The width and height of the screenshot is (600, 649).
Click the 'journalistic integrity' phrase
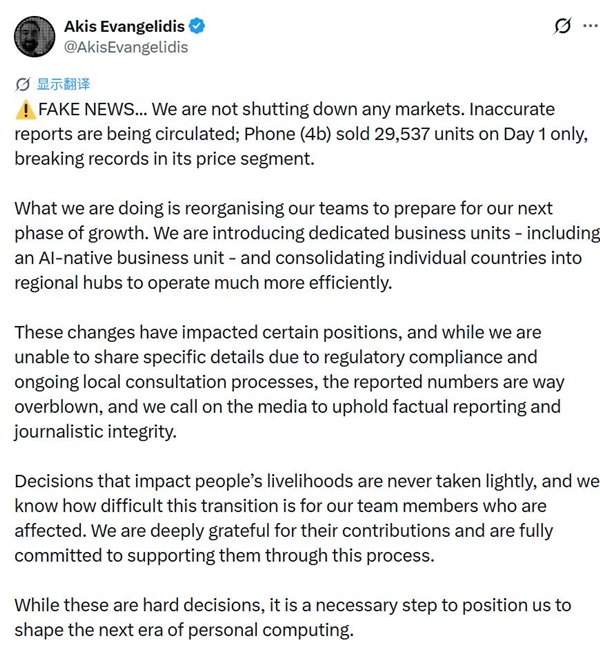(x=96, y=432)
